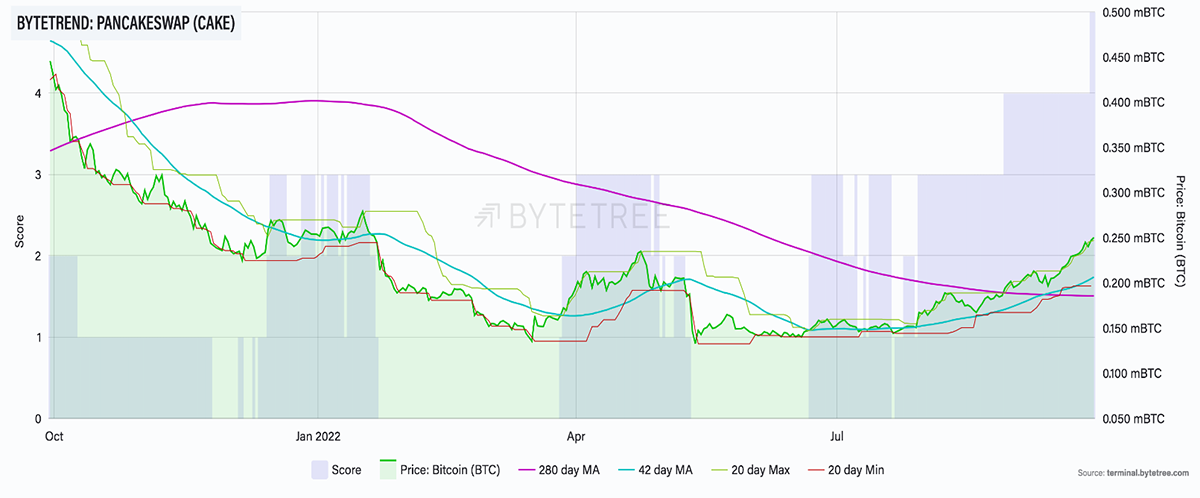Click the 0.450 mBTC axis value
This screenshot has width=1200, height=498.
point(1135,57)
